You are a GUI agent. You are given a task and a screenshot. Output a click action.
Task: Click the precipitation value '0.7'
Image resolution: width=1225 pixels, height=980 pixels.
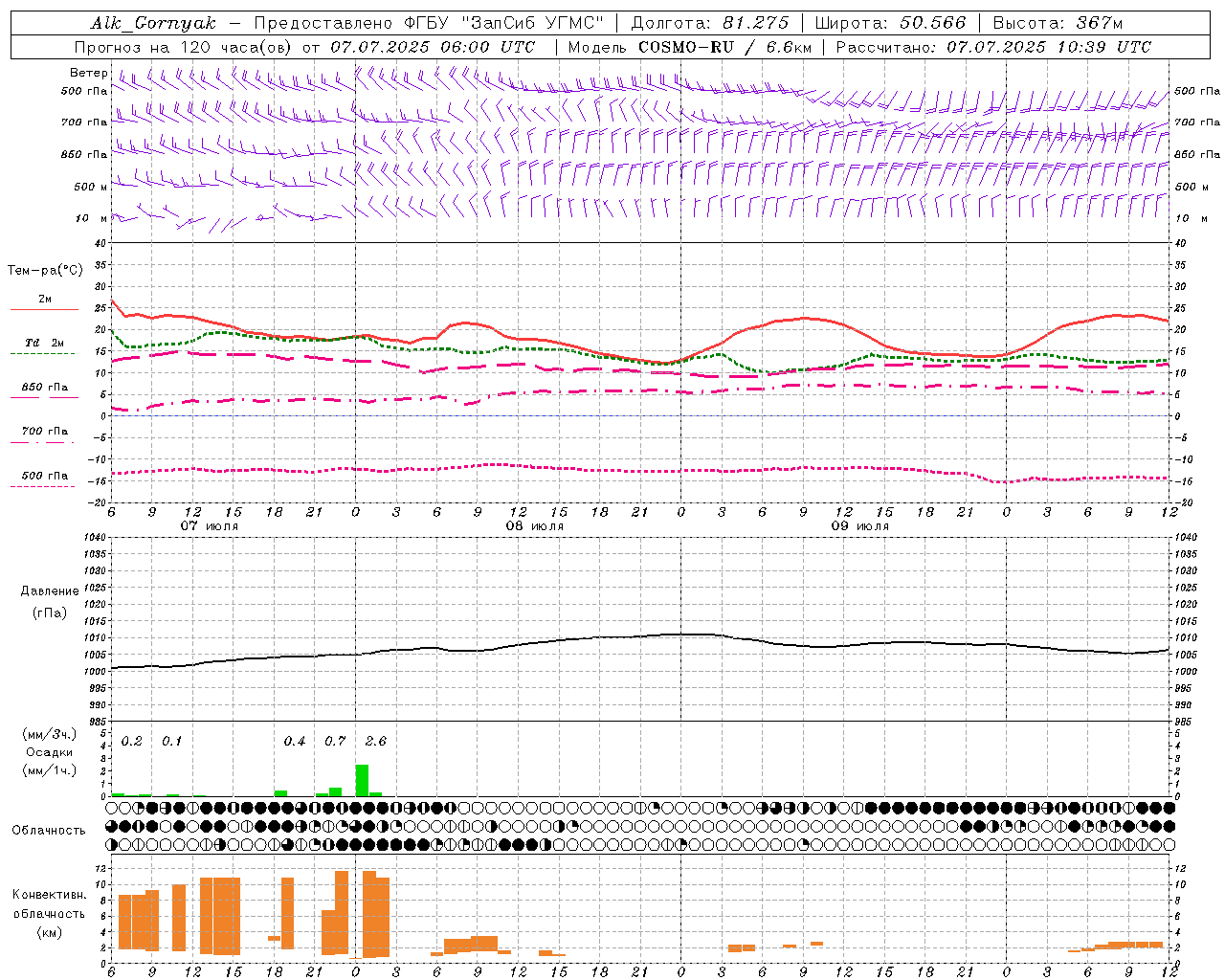point(335,741)
